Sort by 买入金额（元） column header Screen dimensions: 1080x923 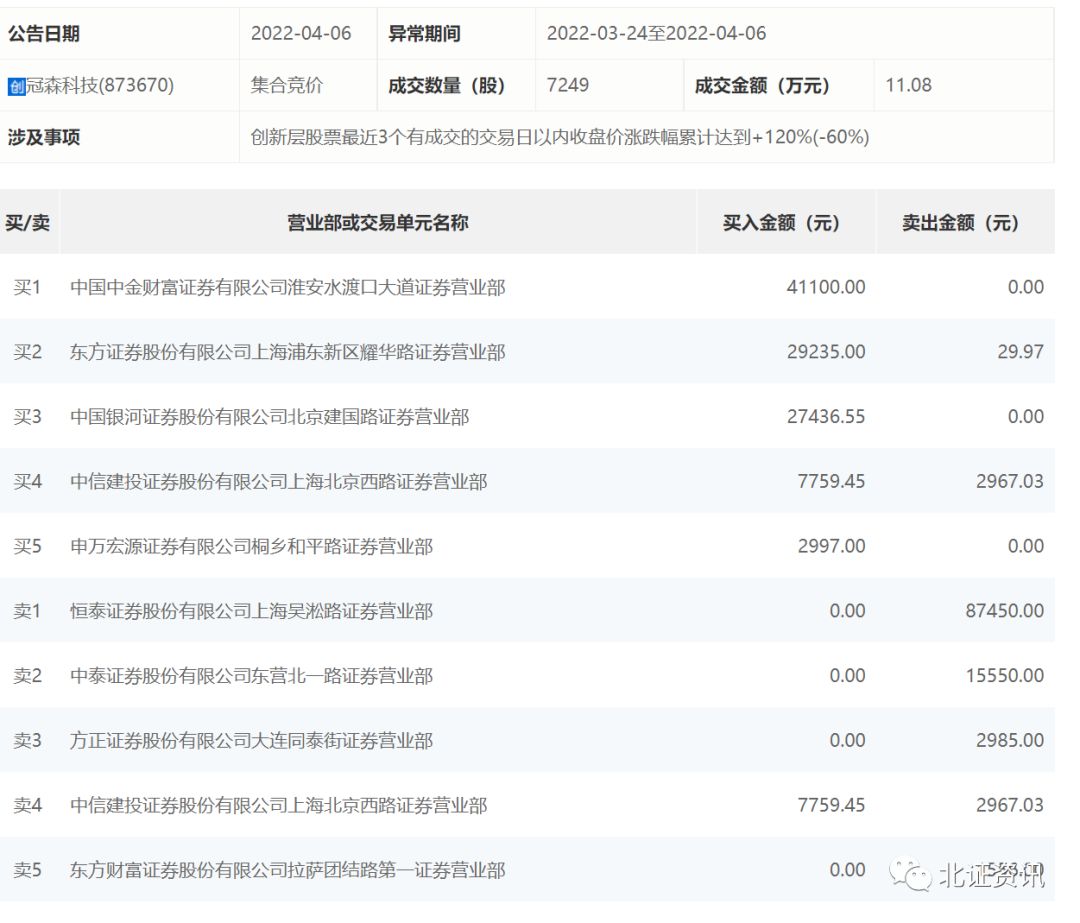[x=781, y=223]
